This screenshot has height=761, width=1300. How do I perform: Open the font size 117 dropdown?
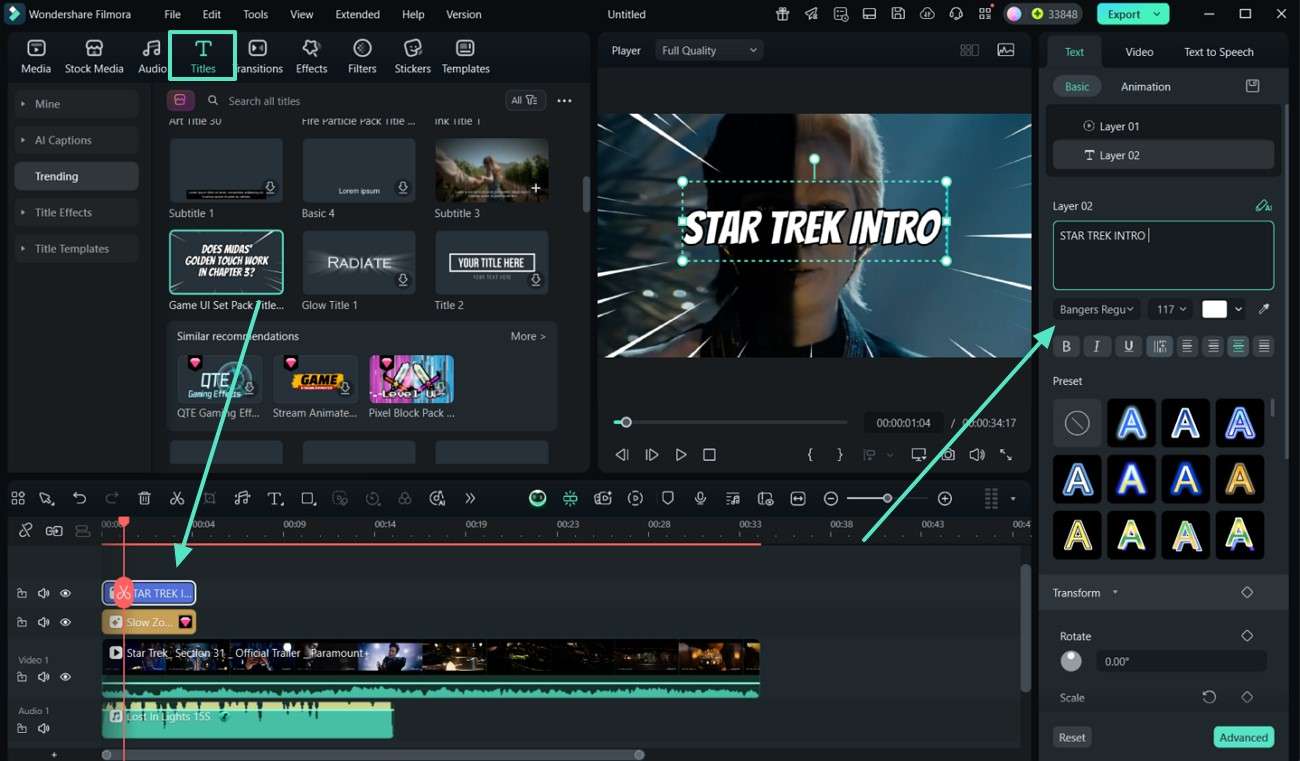click(x=1171, y=309)
